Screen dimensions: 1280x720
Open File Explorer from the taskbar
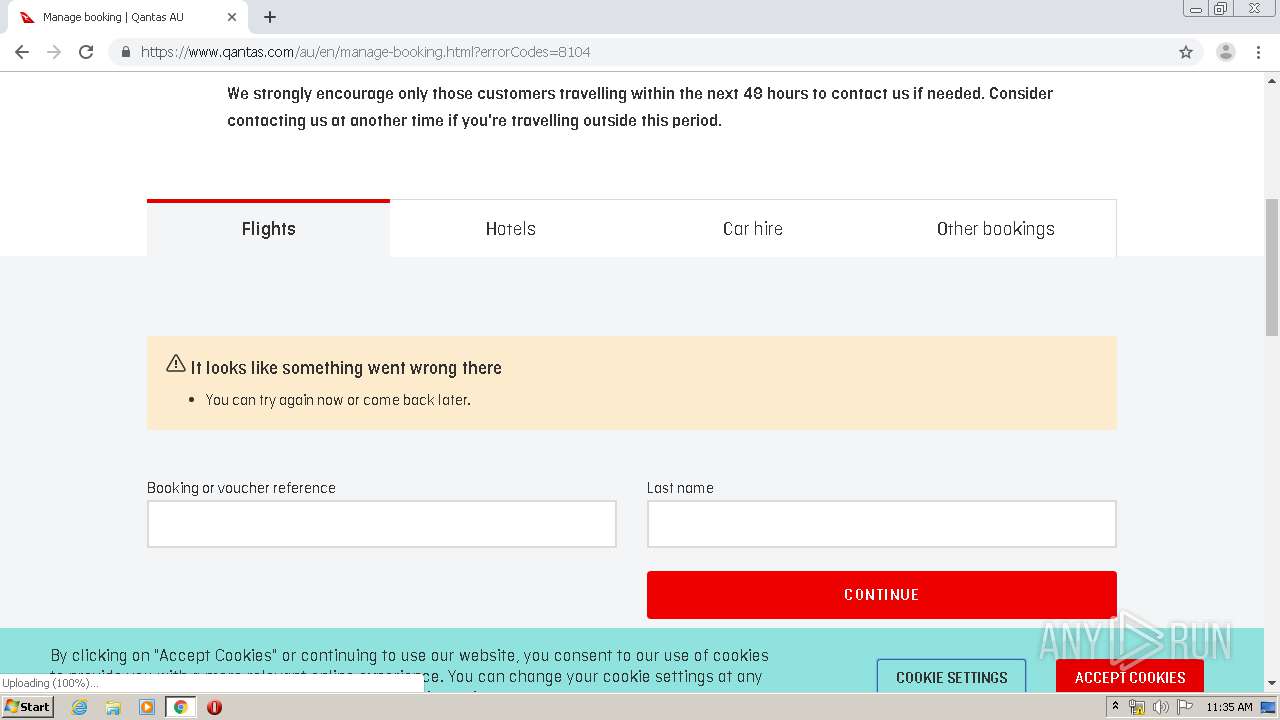pyautogui.click(x=113, y=707)
